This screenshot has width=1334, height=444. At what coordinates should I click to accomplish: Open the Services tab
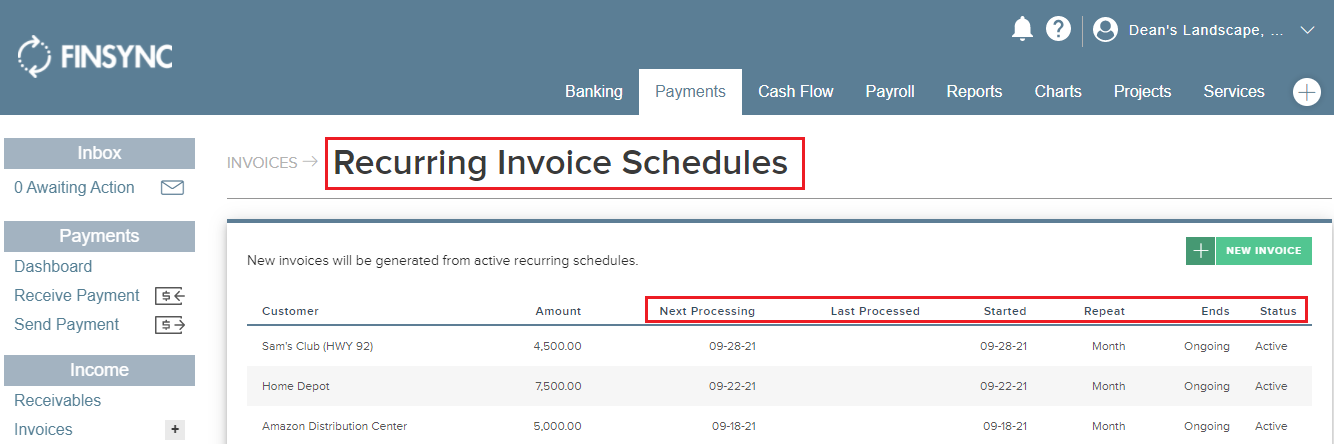pos(1234,91)
